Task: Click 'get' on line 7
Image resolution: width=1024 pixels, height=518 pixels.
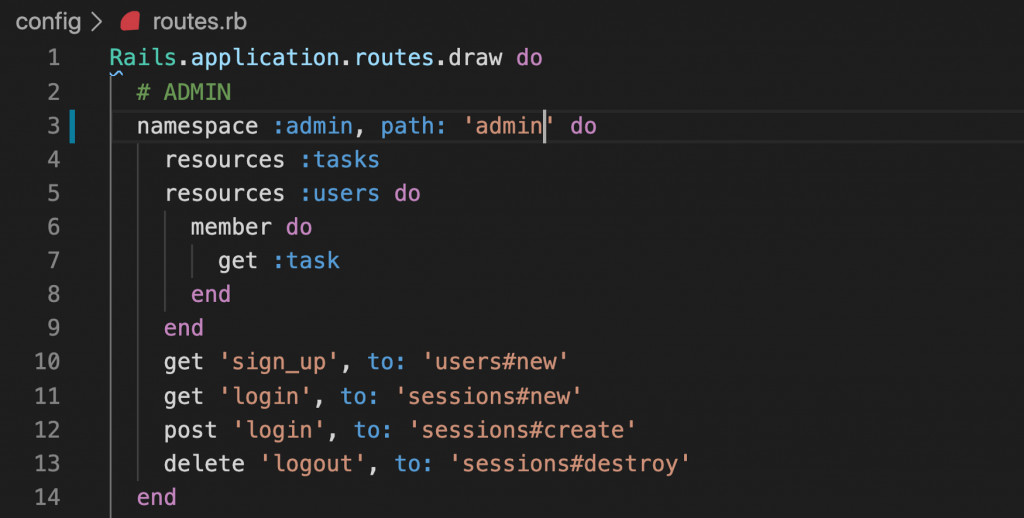Action: (238, 261)
